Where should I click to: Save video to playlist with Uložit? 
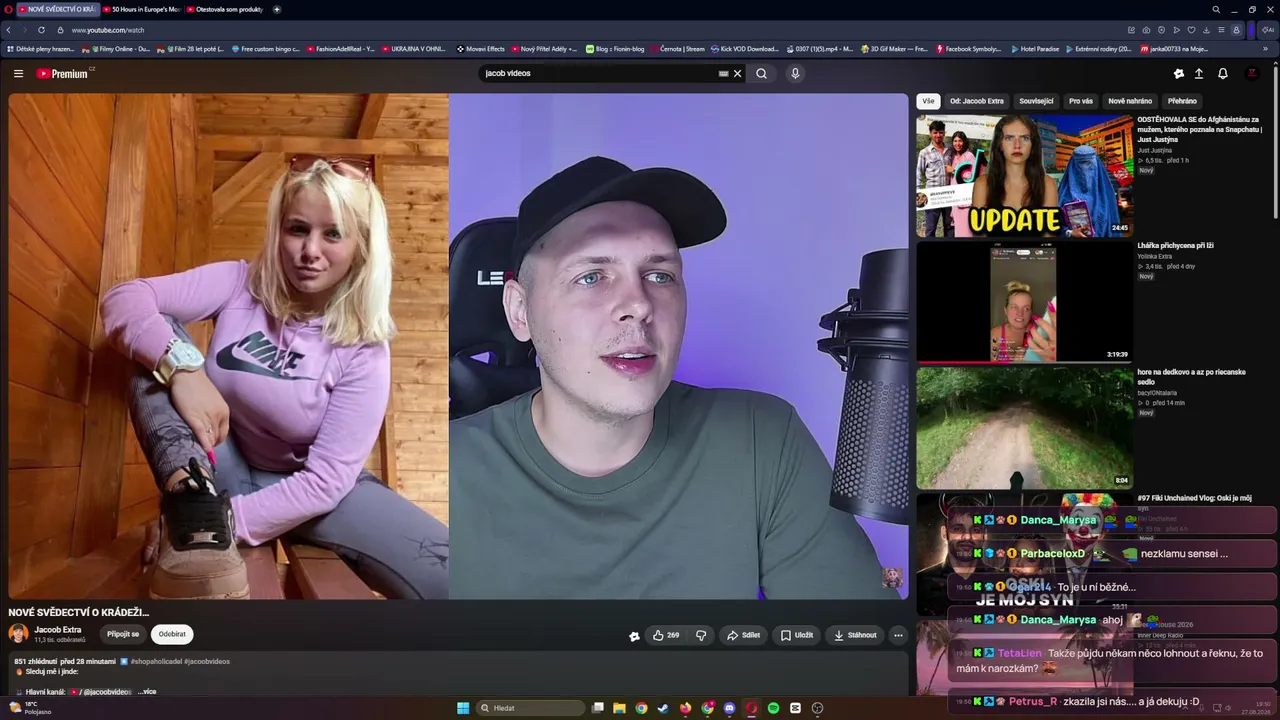click(796, 635)
